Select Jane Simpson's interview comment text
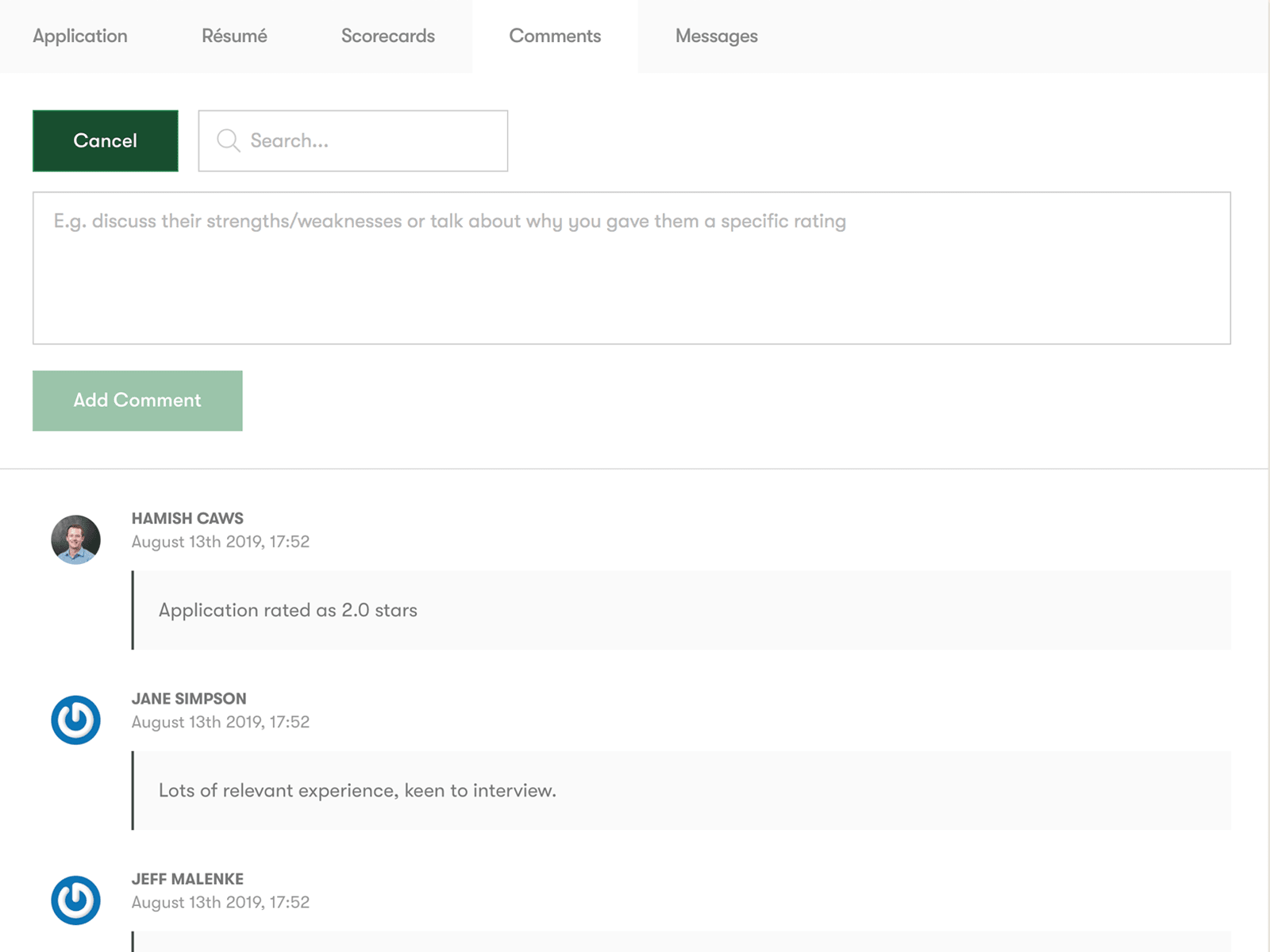The image size is (1270, 952). pyautogui.click(x=356, y=790)
